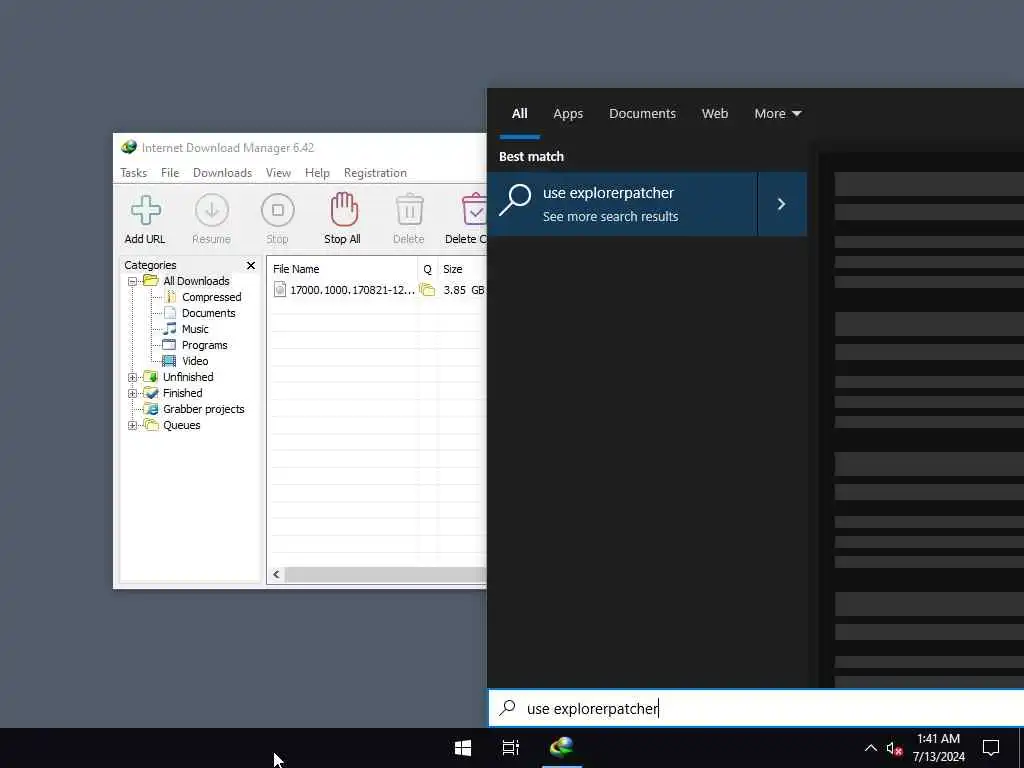Open the More dropdown in search

click(778, 114)
